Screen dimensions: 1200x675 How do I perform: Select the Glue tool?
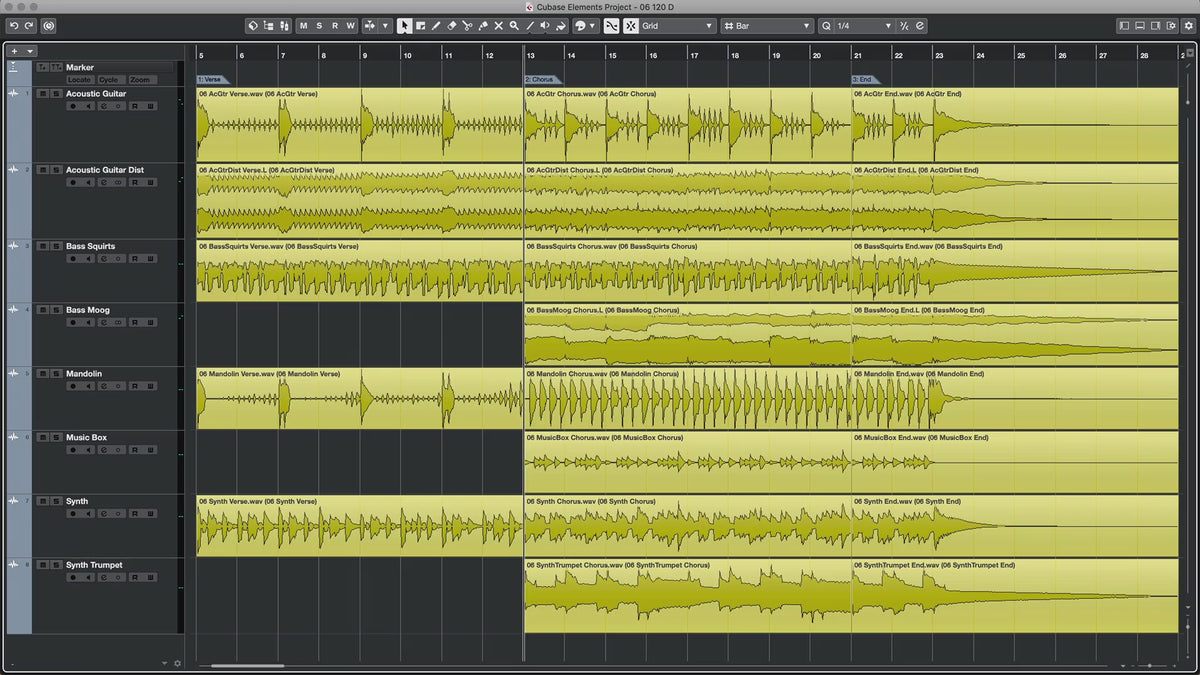482,26
